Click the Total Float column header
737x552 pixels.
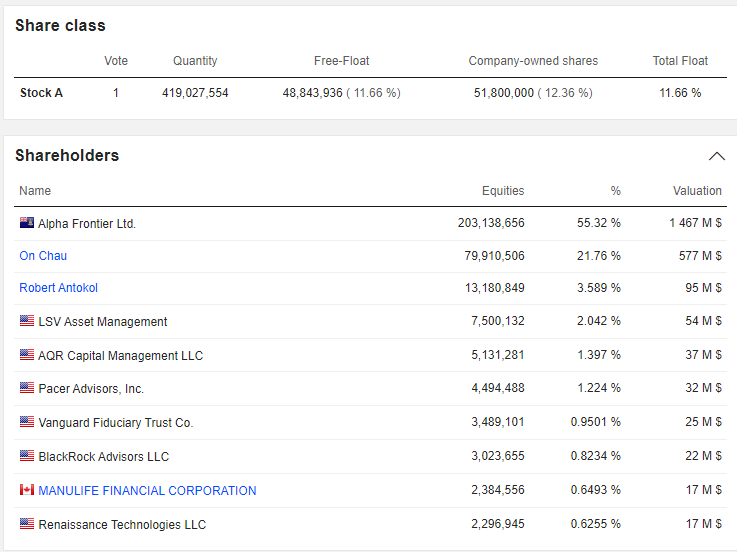click(x=680, y=61)
